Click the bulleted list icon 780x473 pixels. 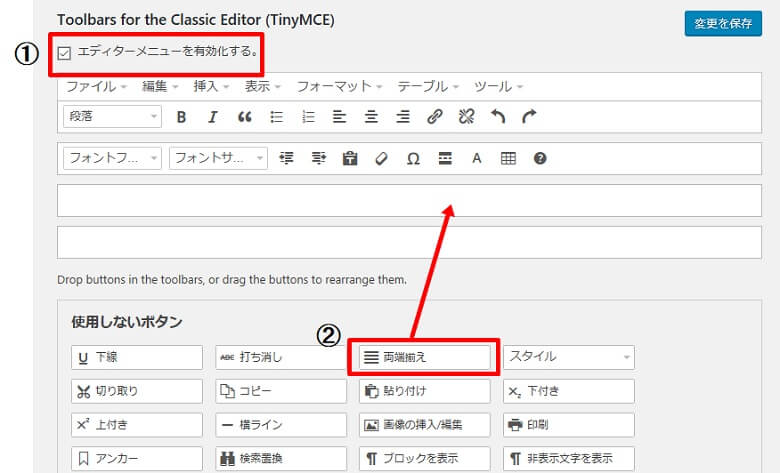coord(276,117)
